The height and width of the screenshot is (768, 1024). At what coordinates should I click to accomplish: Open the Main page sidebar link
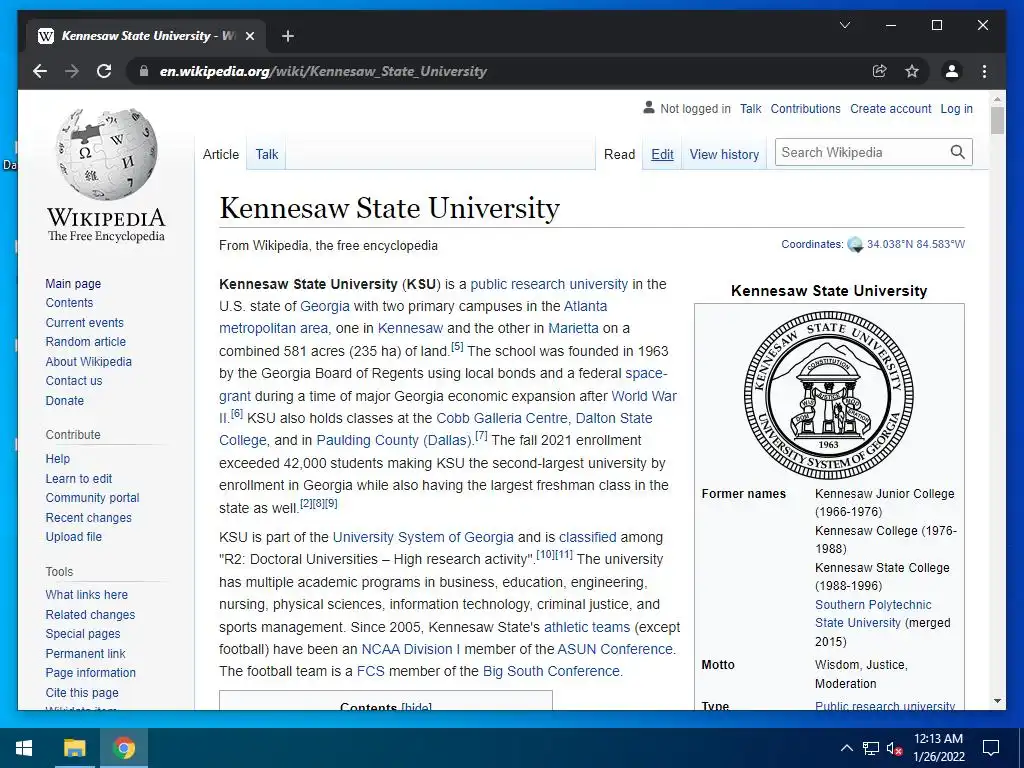click(73, 283)
